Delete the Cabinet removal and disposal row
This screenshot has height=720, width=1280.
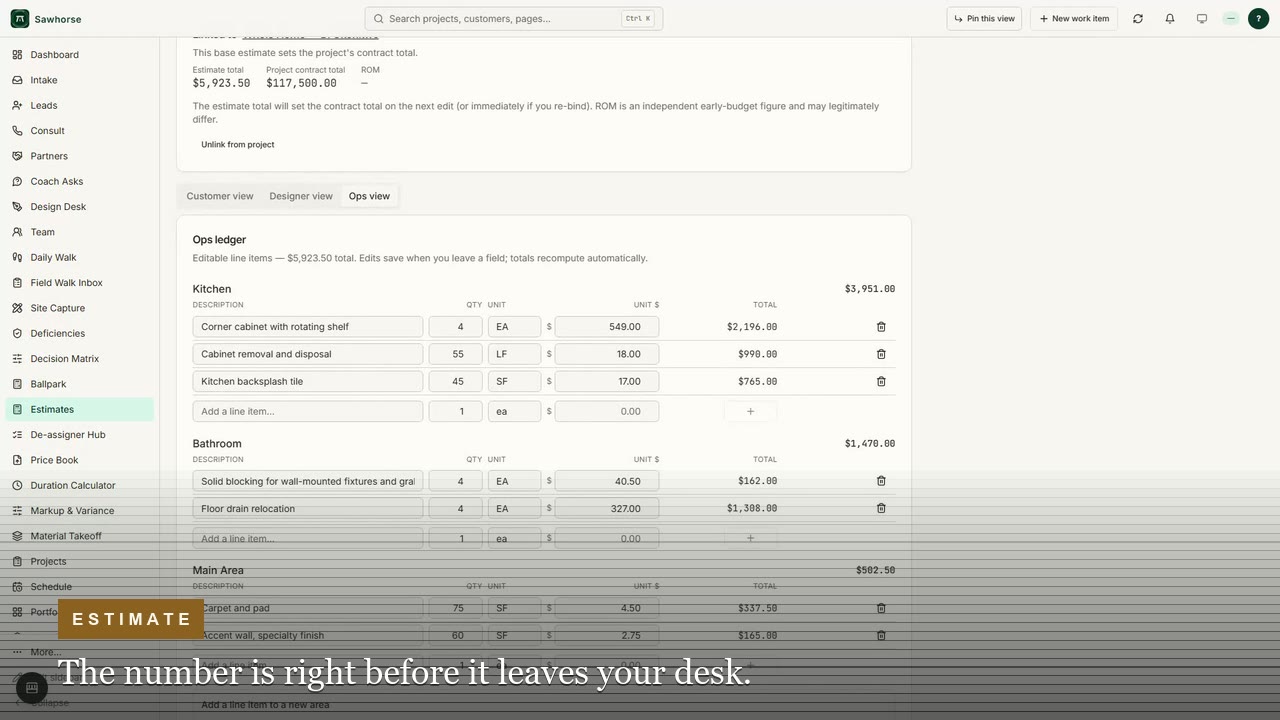(x=881, y=354)
